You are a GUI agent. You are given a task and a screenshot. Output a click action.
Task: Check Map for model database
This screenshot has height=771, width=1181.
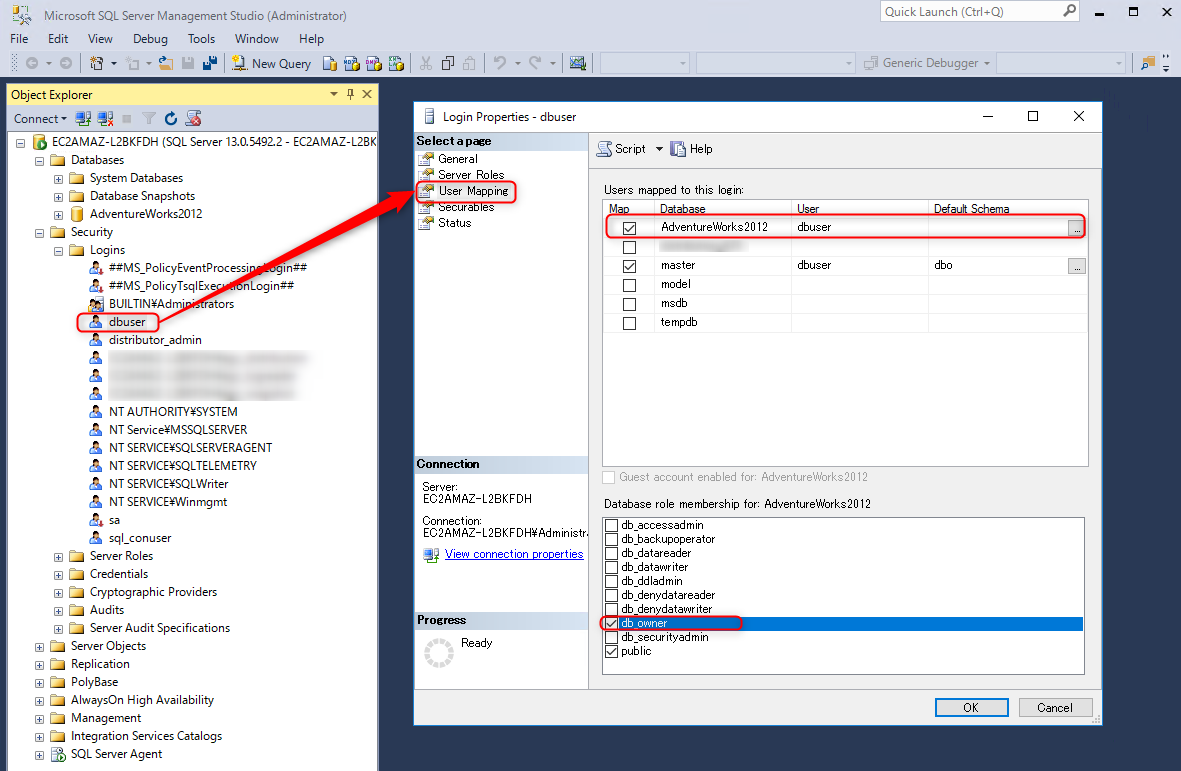coord(630,285)
